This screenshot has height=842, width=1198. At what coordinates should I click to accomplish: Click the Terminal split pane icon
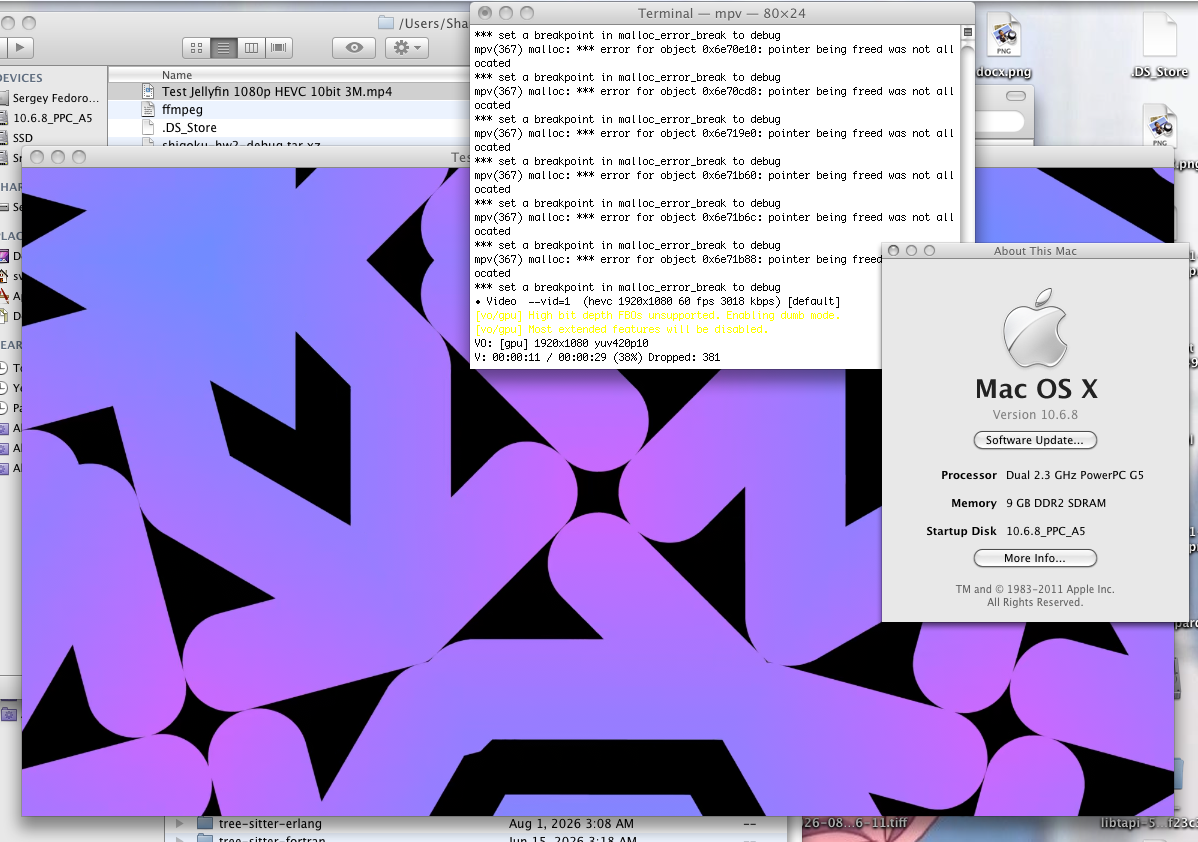(x=967, y=32)
